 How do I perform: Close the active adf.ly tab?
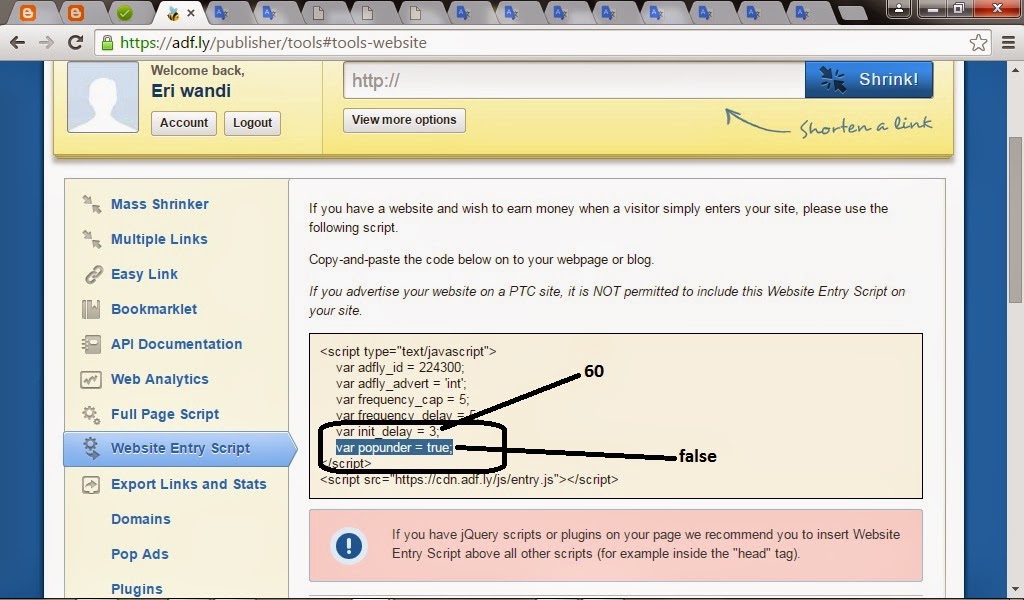[191, 12]
